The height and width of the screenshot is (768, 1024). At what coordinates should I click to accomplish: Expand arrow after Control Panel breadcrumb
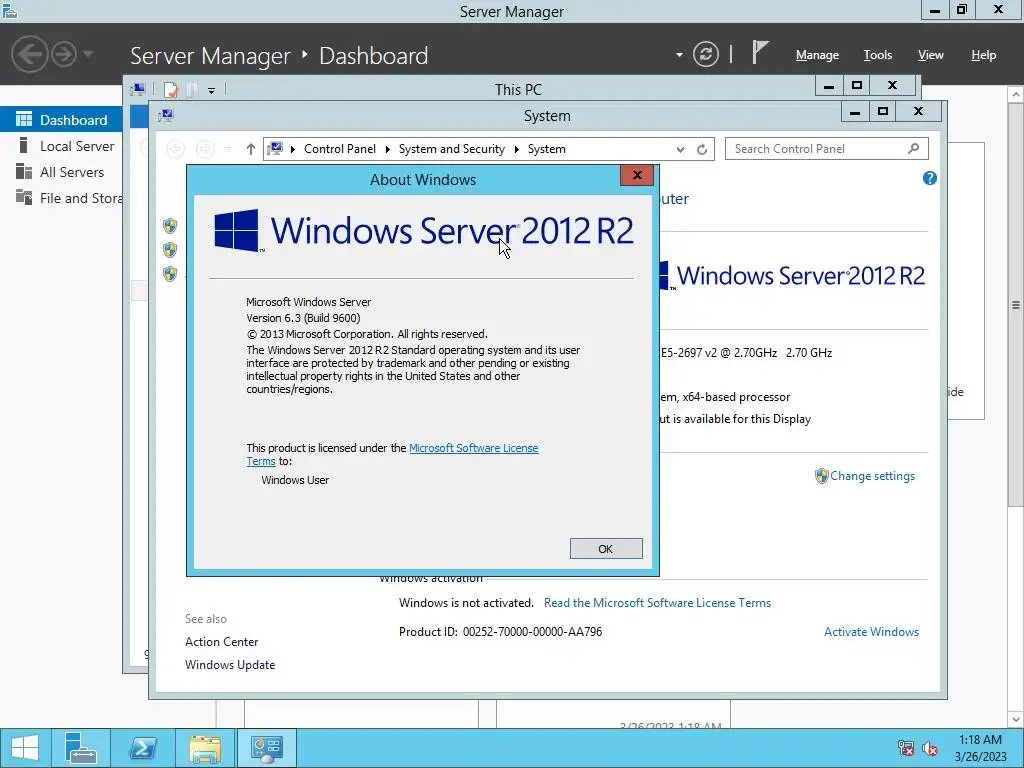click(x=387, y=150)
